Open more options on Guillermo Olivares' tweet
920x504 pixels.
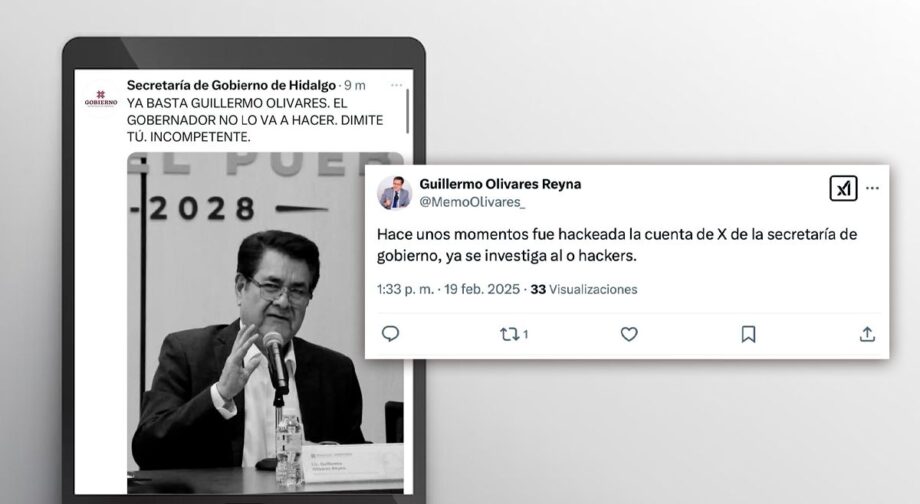(x=872, y=188)
